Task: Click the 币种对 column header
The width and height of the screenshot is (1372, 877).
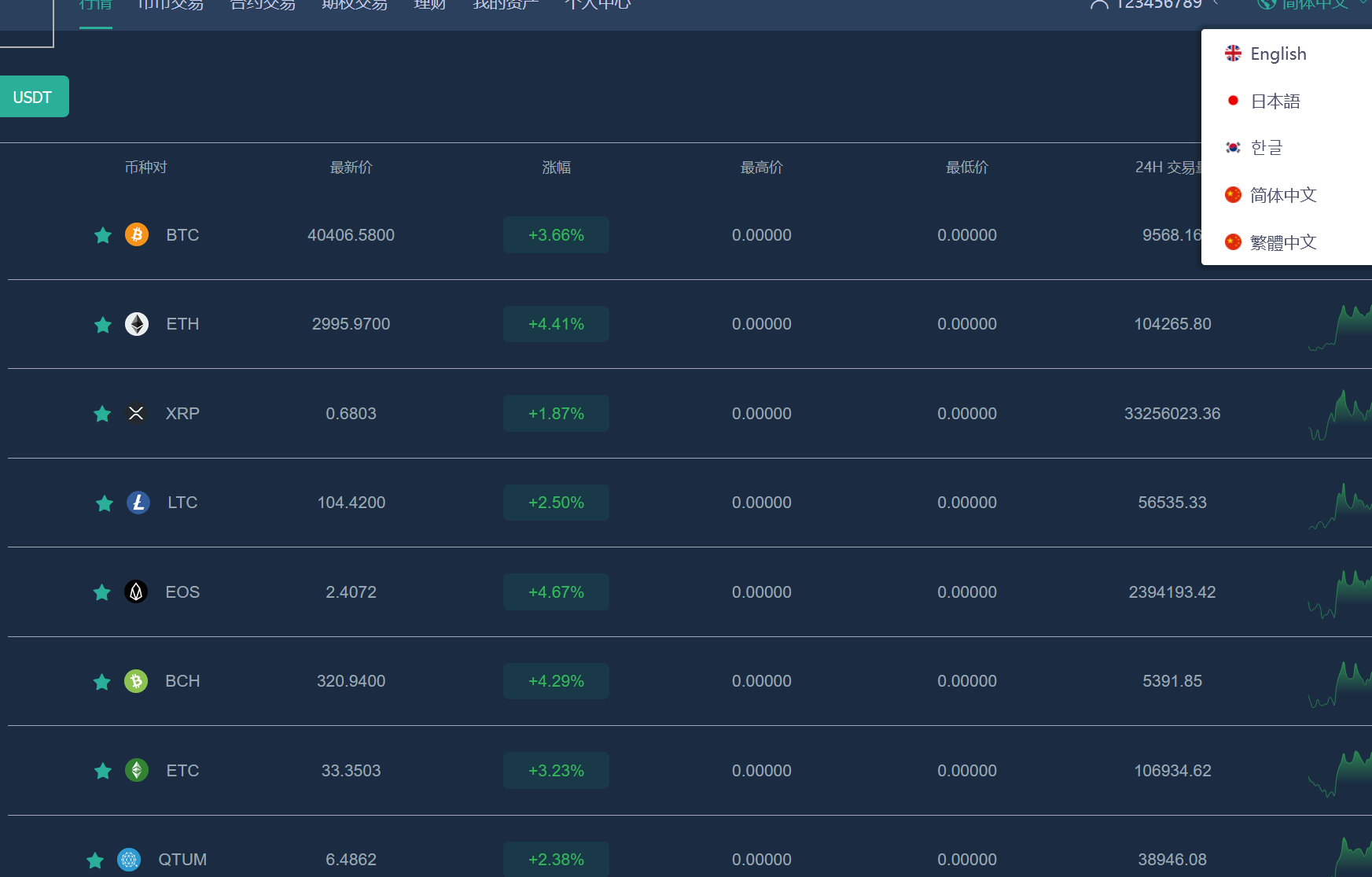Action: (x=146, y=168)
